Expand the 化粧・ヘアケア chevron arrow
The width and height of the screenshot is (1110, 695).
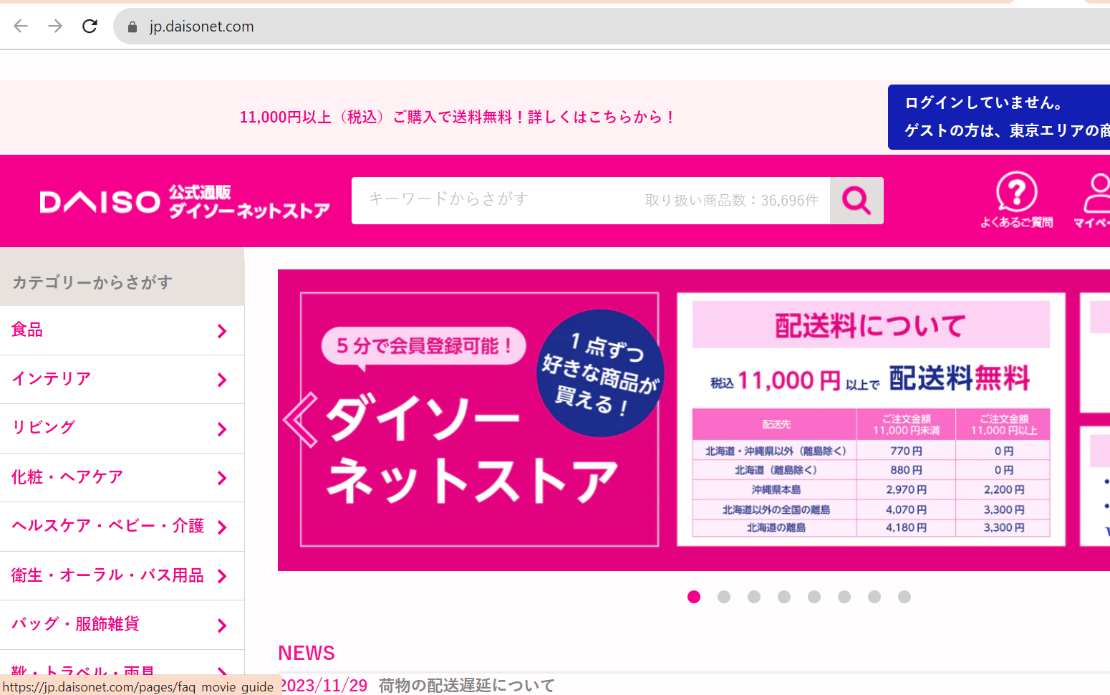tap(222, 478)
